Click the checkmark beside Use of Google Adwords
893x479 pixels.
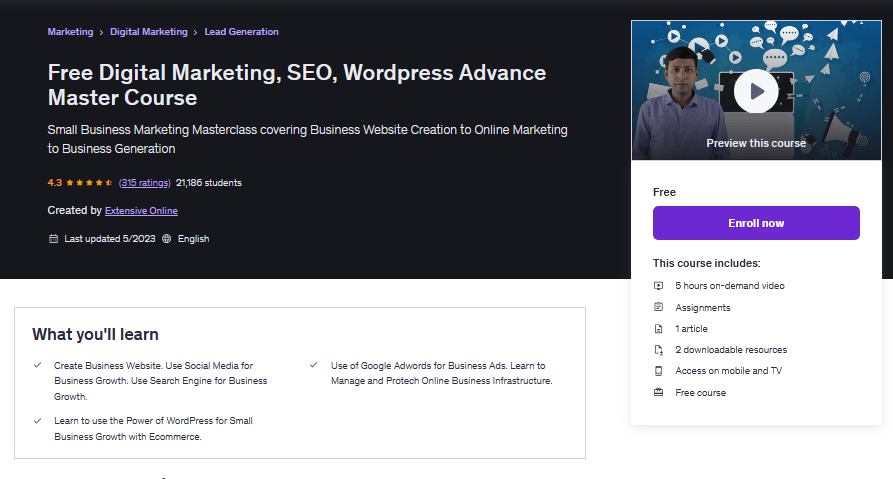313,365
